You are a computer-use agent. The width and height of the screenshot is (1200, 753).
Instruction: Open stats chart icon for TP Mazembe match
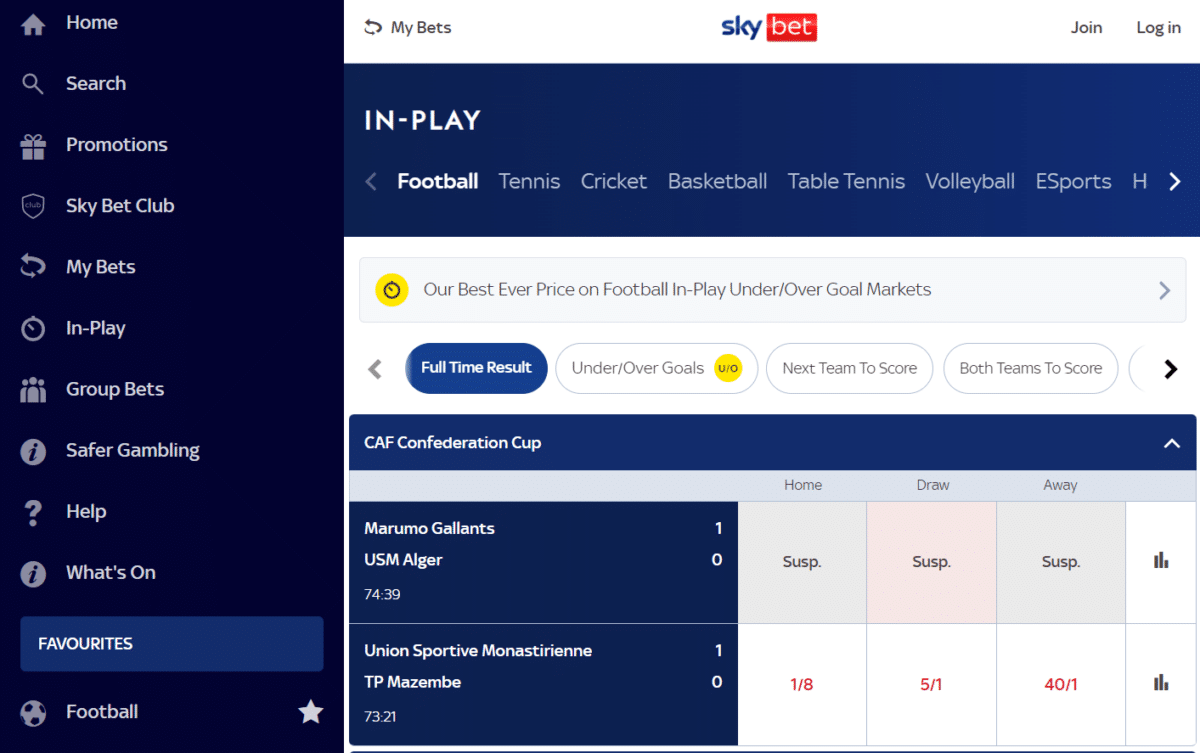1161,683
